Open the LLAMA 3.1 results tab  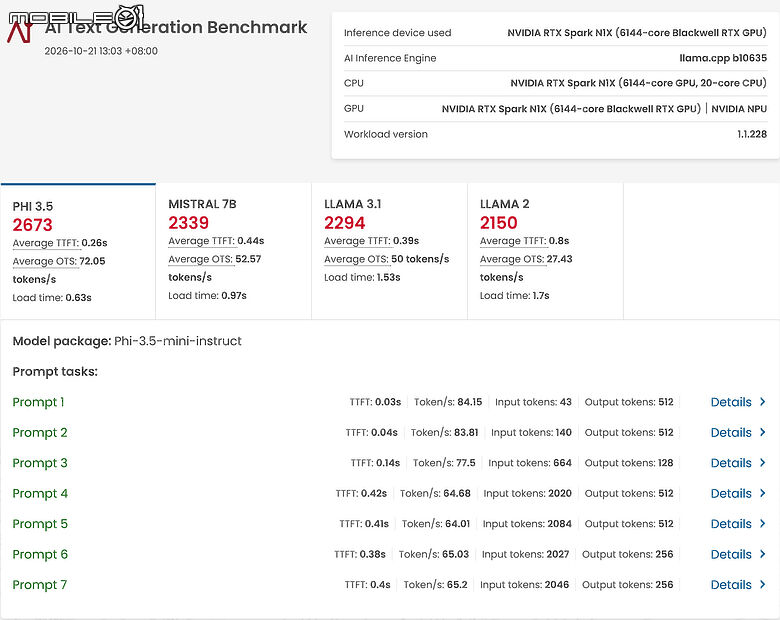(x=390, y=251)
